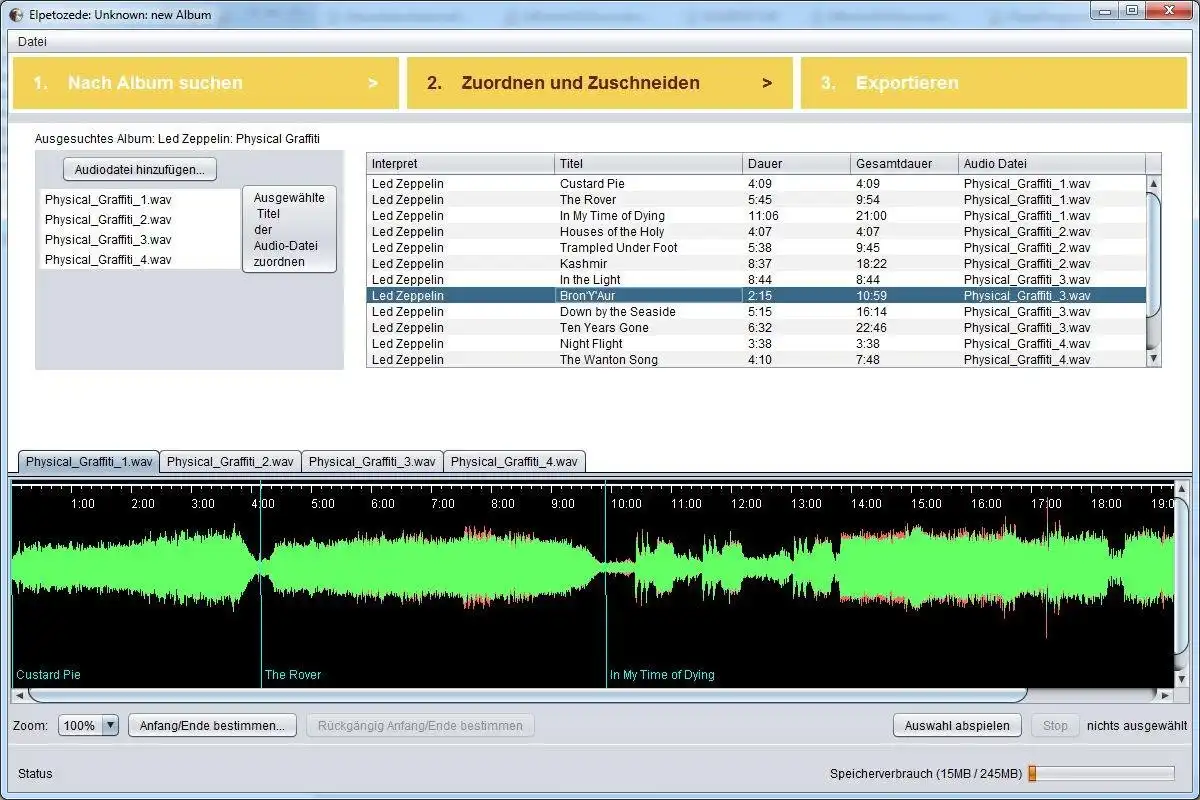
Task: Select Down by the Seaside row
Action: 756,312
